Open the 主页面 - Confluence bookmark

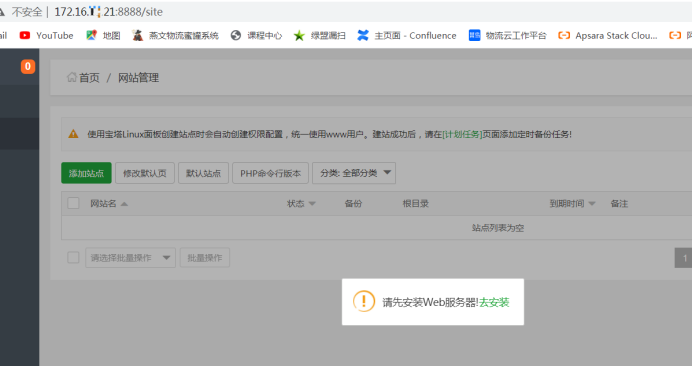tap(407, 36)
